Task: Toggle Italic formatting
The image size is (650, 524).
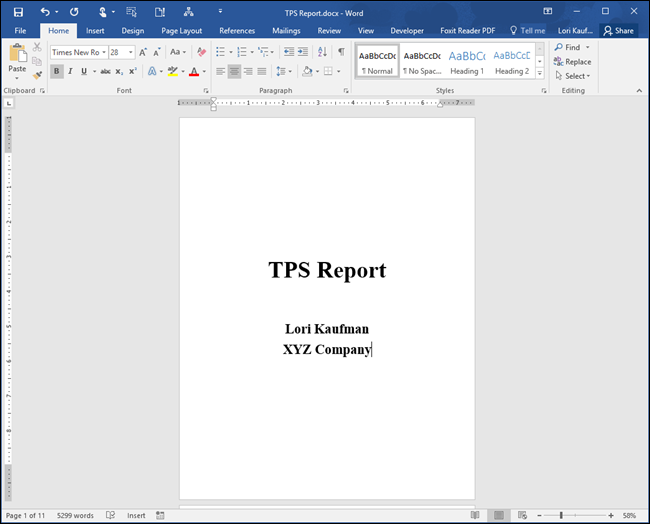Action: click(70, 71)
